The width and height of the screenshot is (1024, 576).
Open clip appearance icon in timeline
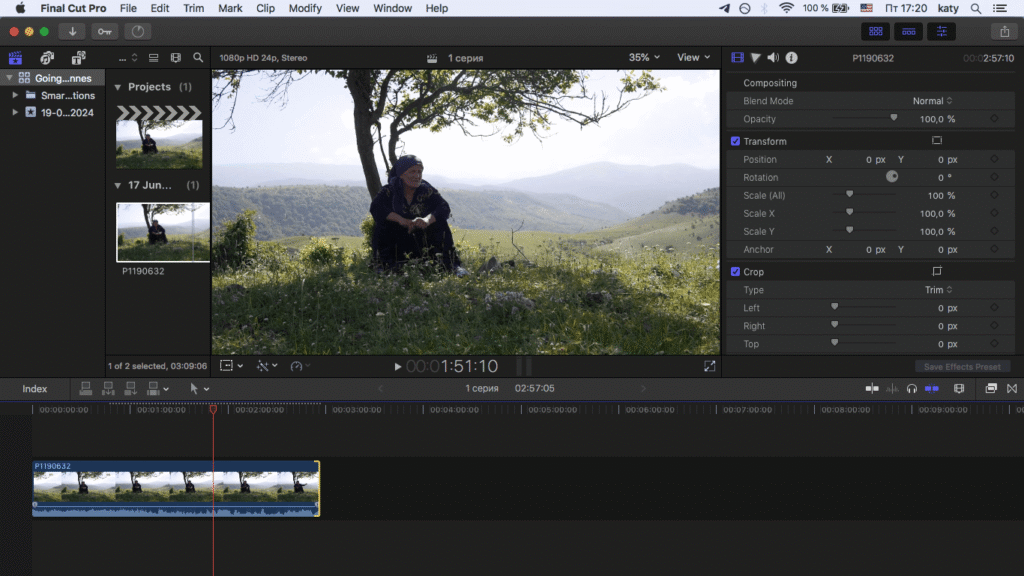[959, 389]
